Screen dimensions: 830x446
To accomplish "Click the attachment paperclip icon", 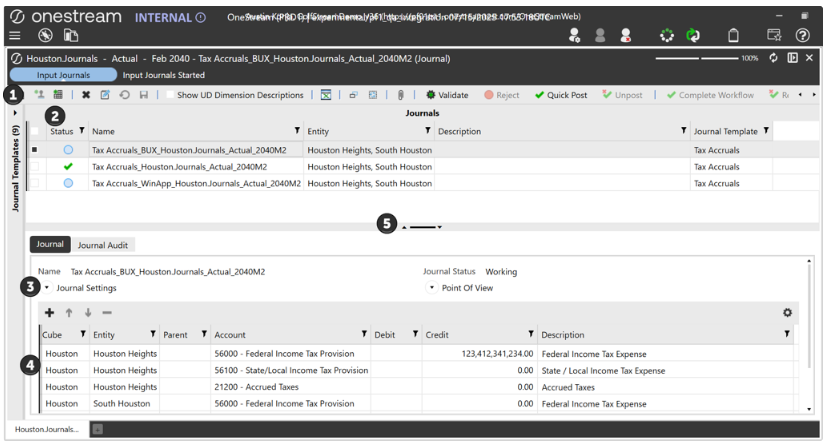I will pyautogui.click(x=399, y=95).
